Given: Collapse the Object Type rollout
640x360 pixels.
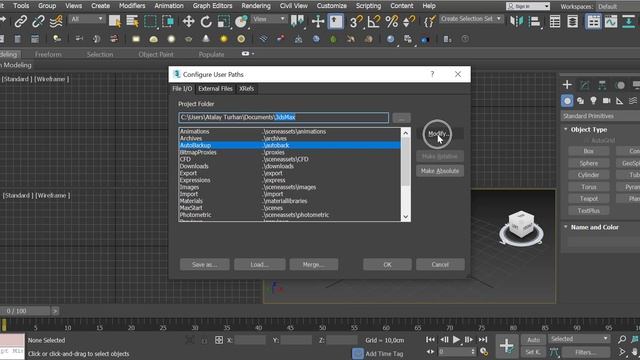Looking at the screenshot, I should (566, 129).
